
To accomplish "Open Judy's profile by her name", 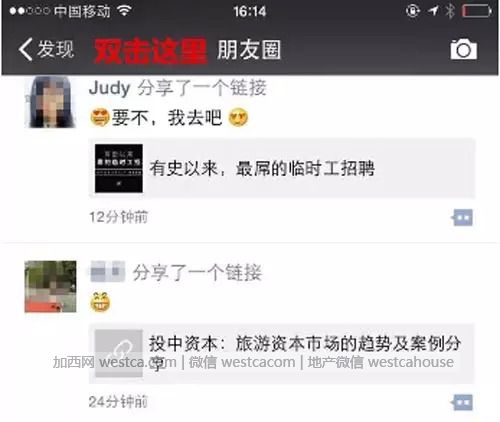I will (109, 88).
